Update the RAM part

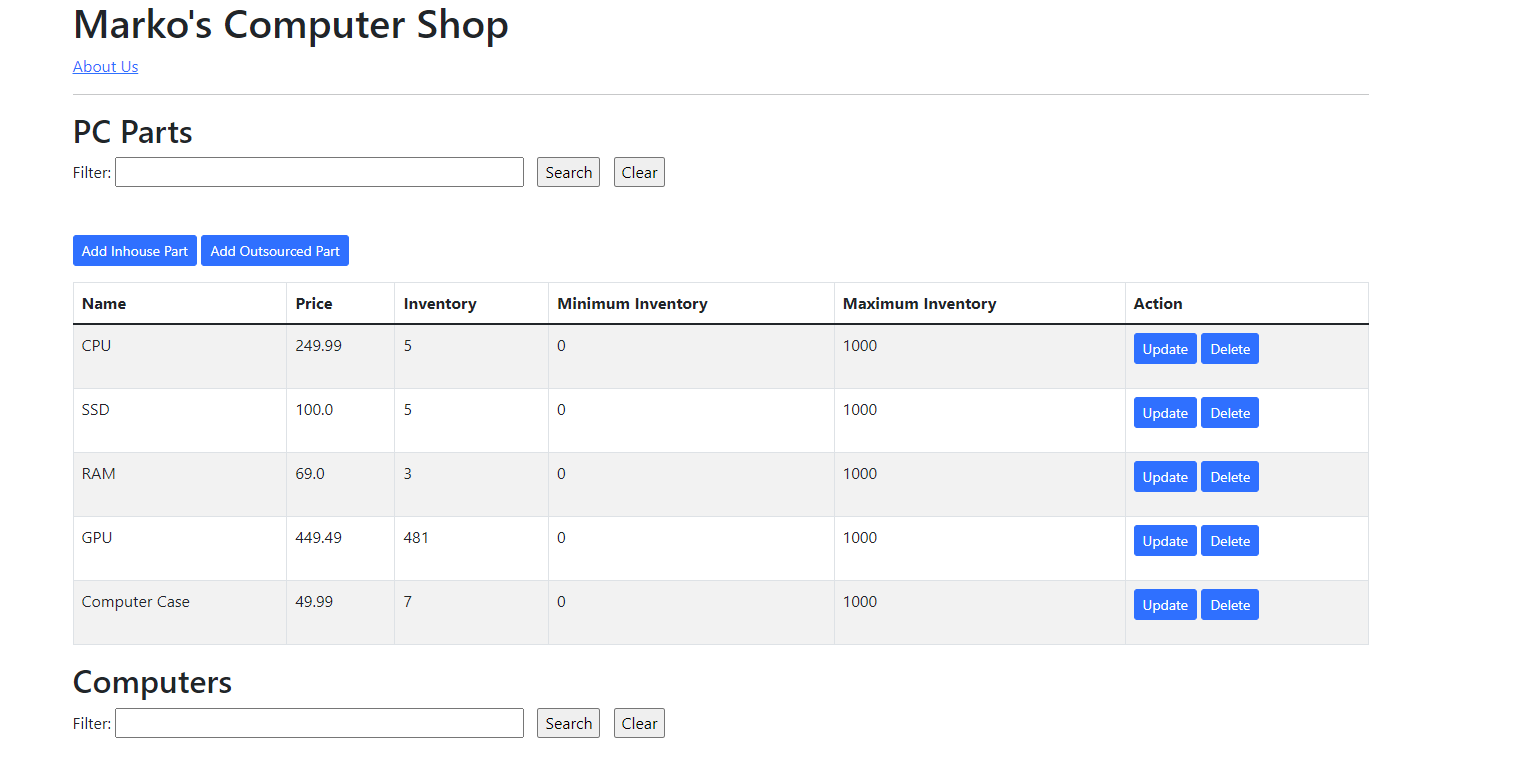pos(1164,476)
